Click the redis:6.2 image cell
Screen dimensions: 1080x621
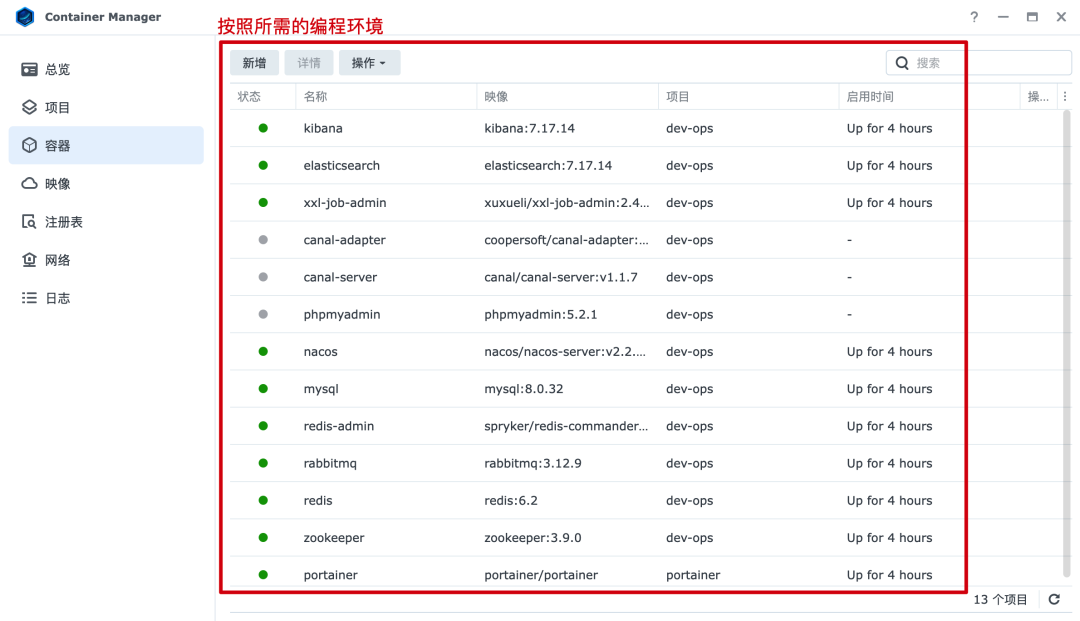point(510,501)
